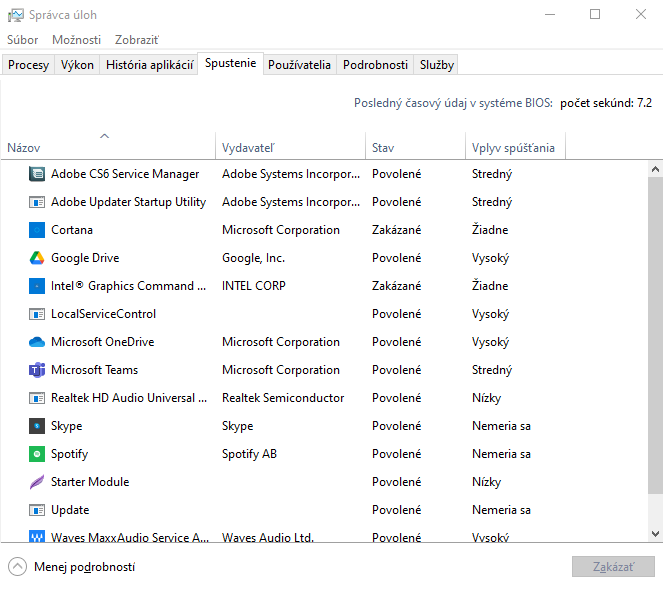Click the Zakázať button
This screenshot has height=591, width=663.
pos(613,566)
